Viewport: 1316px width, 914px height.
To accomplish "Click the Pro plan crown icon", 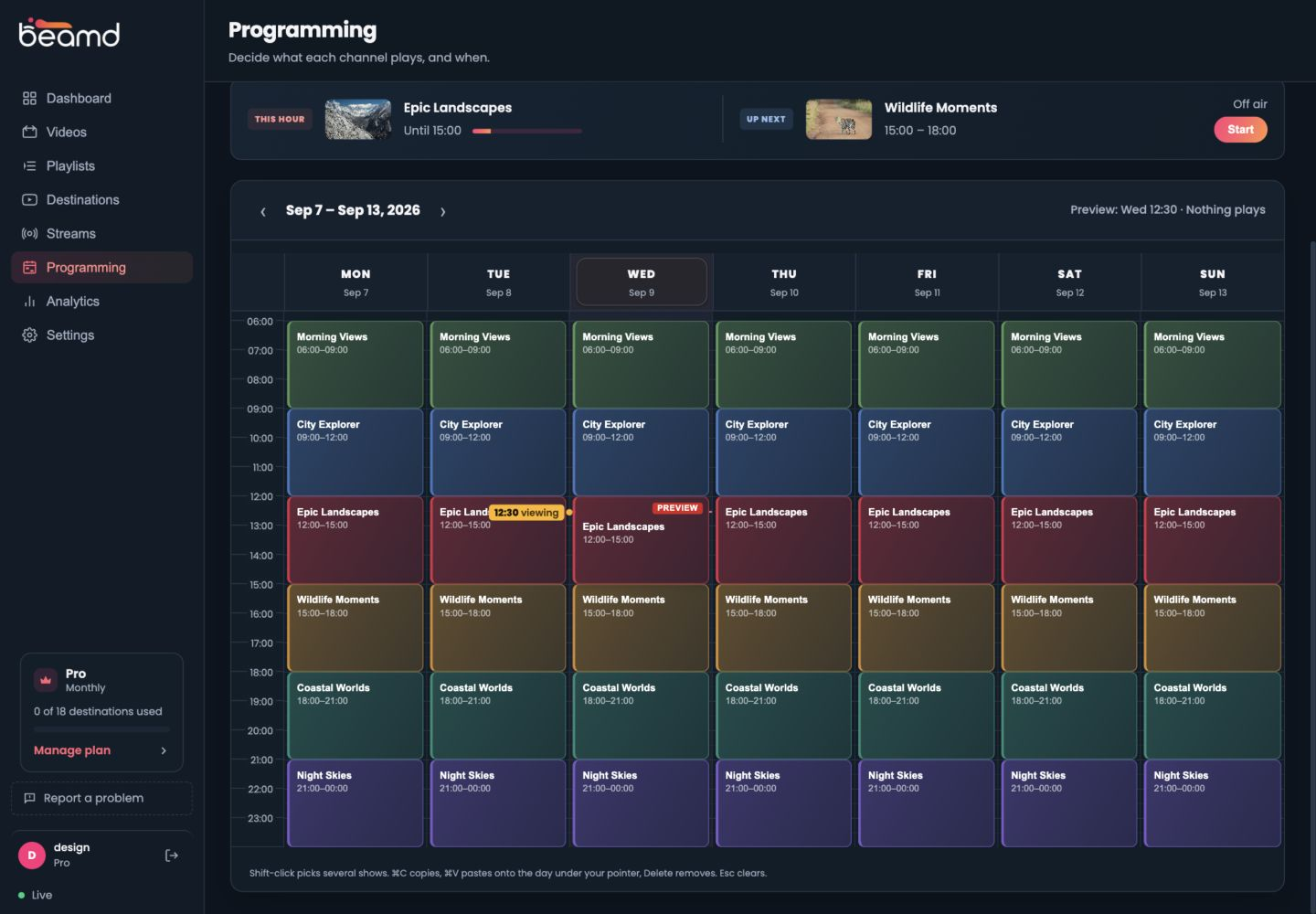I will (x=46, y=680).
